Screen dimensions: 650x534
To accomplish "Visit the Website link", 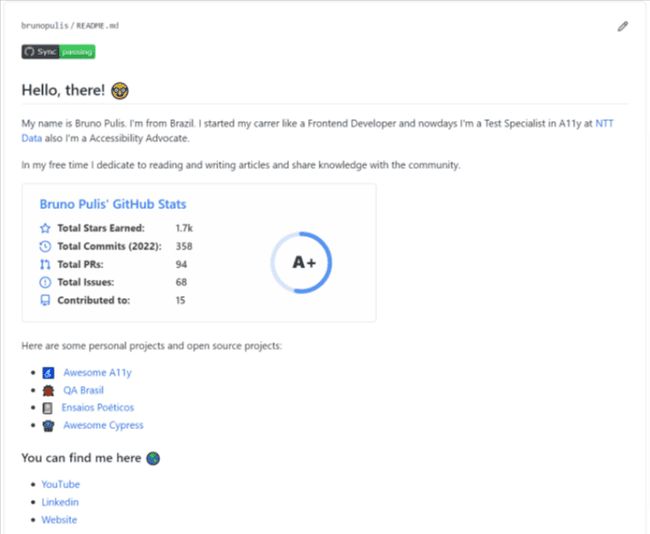I will (x=59, y=520).
